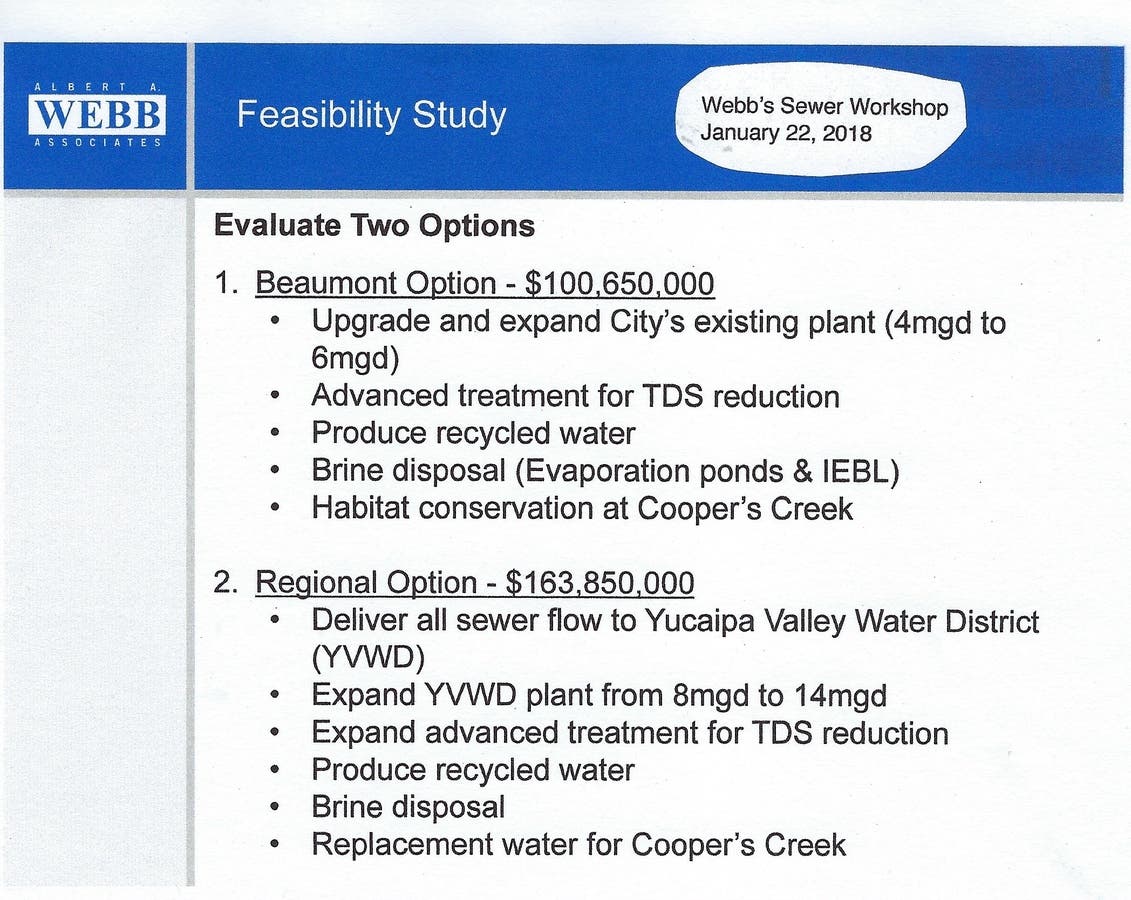Click the Albert A. Webb Associates logo
Image resolution: width=1131 pixels, height=900 pixels.
pos(97,116)
